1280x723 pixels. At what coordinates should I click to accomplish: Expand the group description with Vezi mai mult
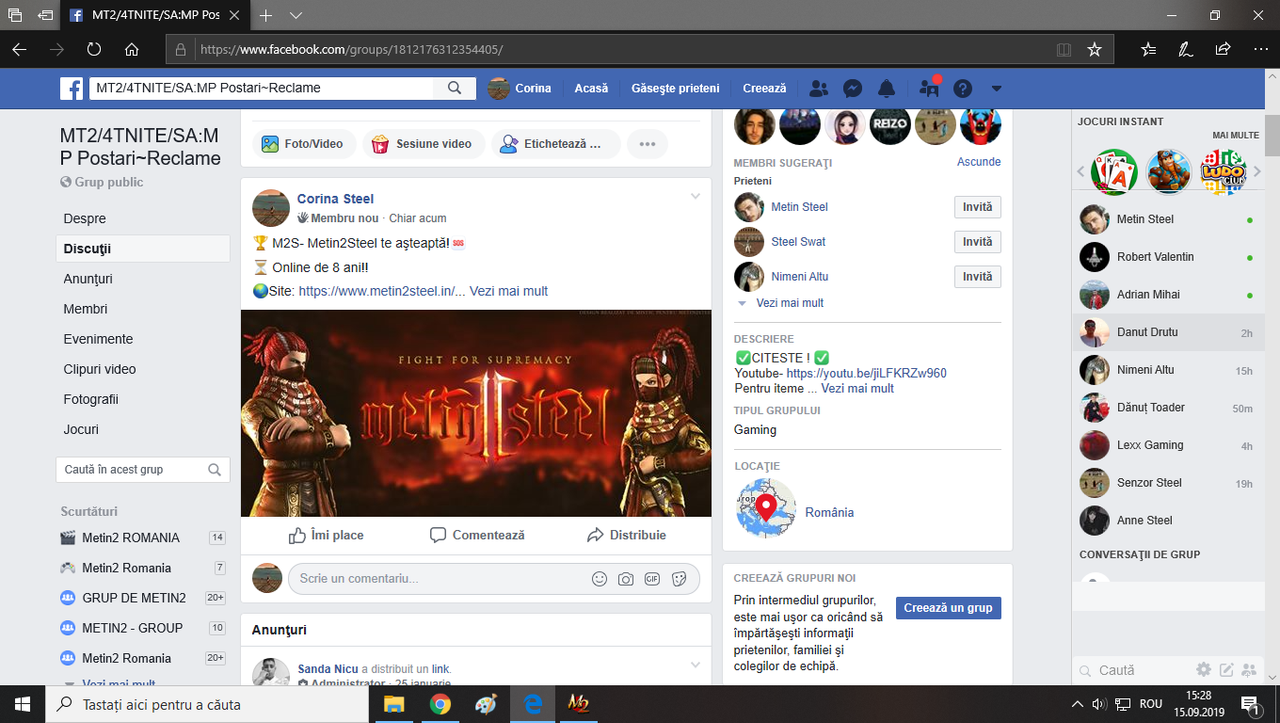pyautogui.click(x=858, y=388)
